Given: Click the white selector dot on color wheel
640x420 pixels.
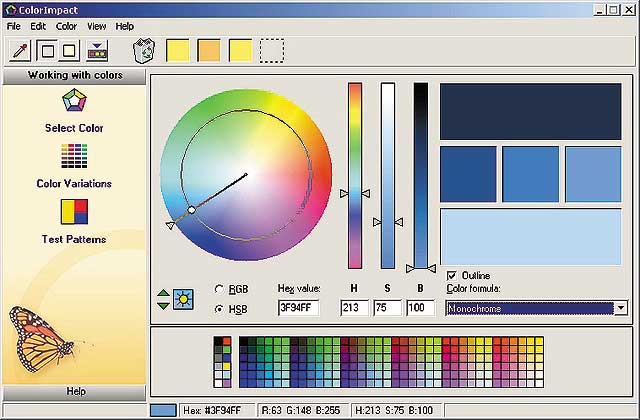Looking at the screenshot, I should 191,210.
